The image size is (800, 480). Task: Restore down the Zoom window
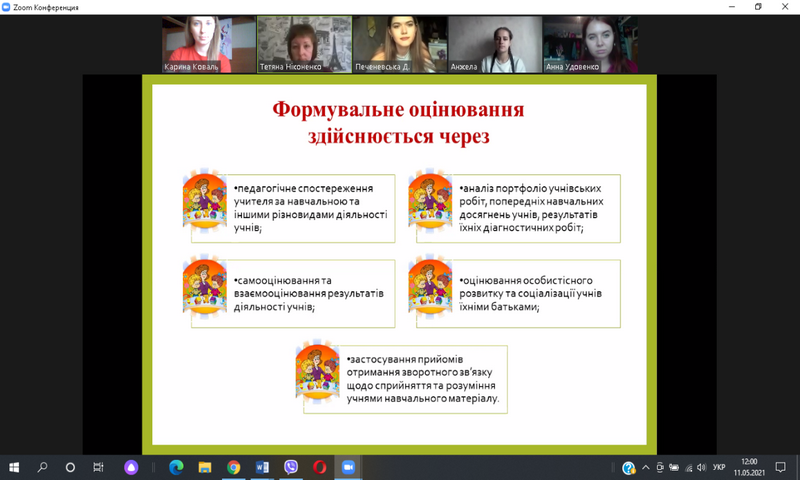coord(758,7)
